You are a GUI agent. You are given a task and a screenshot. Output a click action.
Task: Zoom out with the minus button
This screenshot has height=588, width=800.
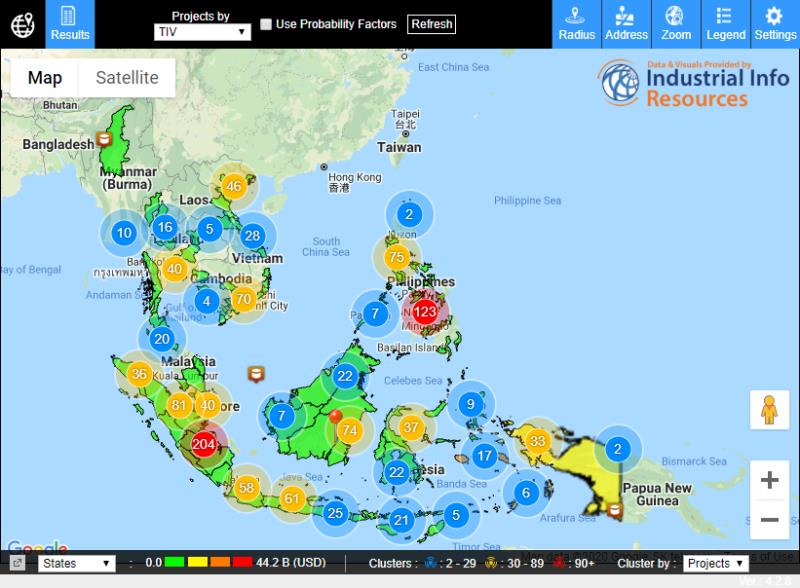pyautogui.click(x=769, y=520)
